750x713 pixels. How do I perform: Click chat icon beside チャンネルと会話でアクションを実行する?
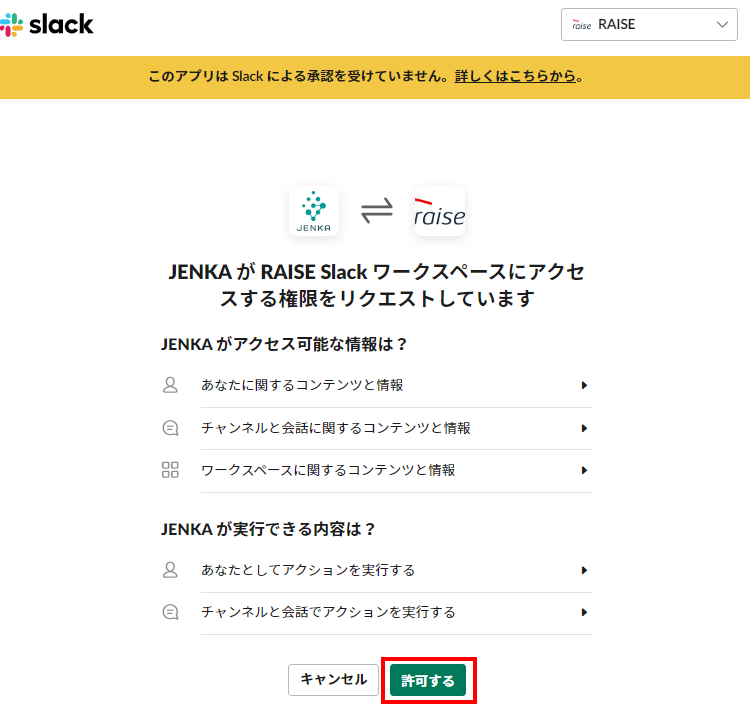[170, 612]
